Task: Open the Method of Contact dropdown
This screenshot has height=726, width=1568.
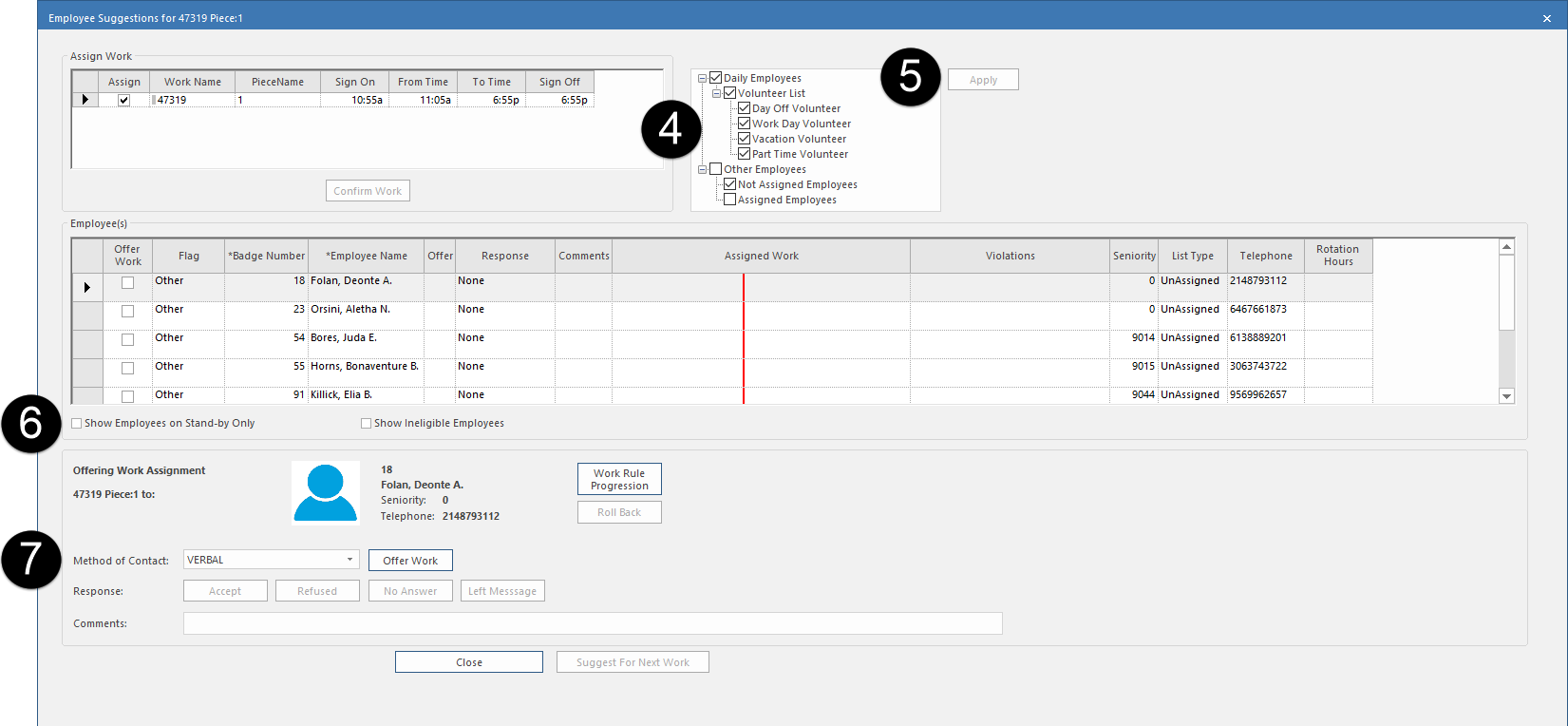Action: point(349,560)
